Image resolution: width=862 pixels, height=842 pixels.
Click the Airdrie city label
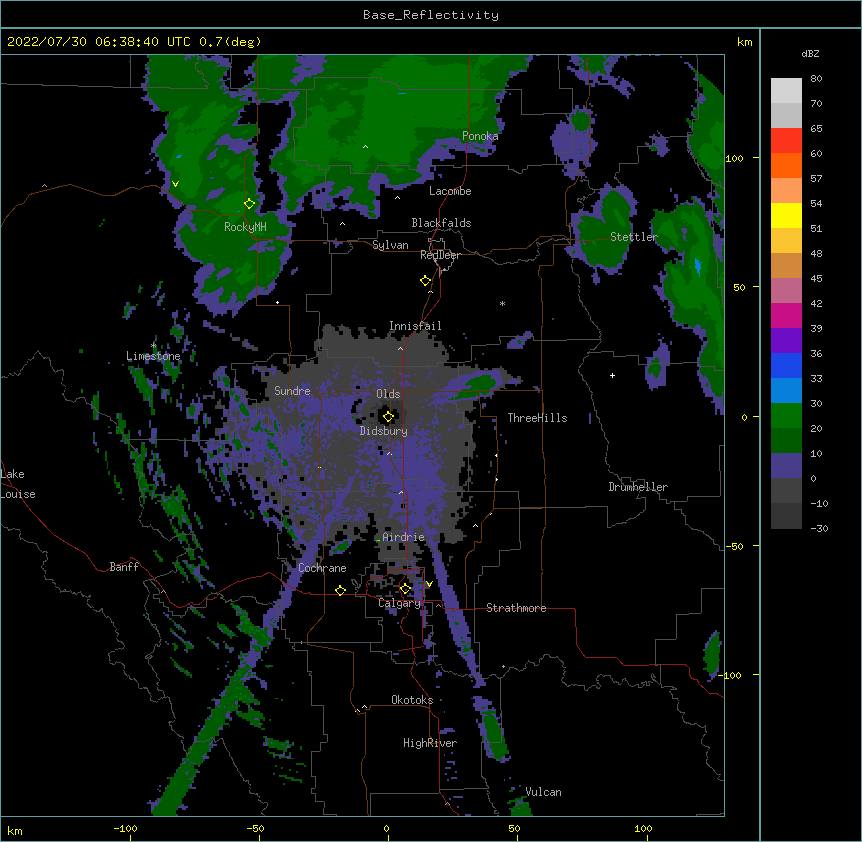click(404, 537)
